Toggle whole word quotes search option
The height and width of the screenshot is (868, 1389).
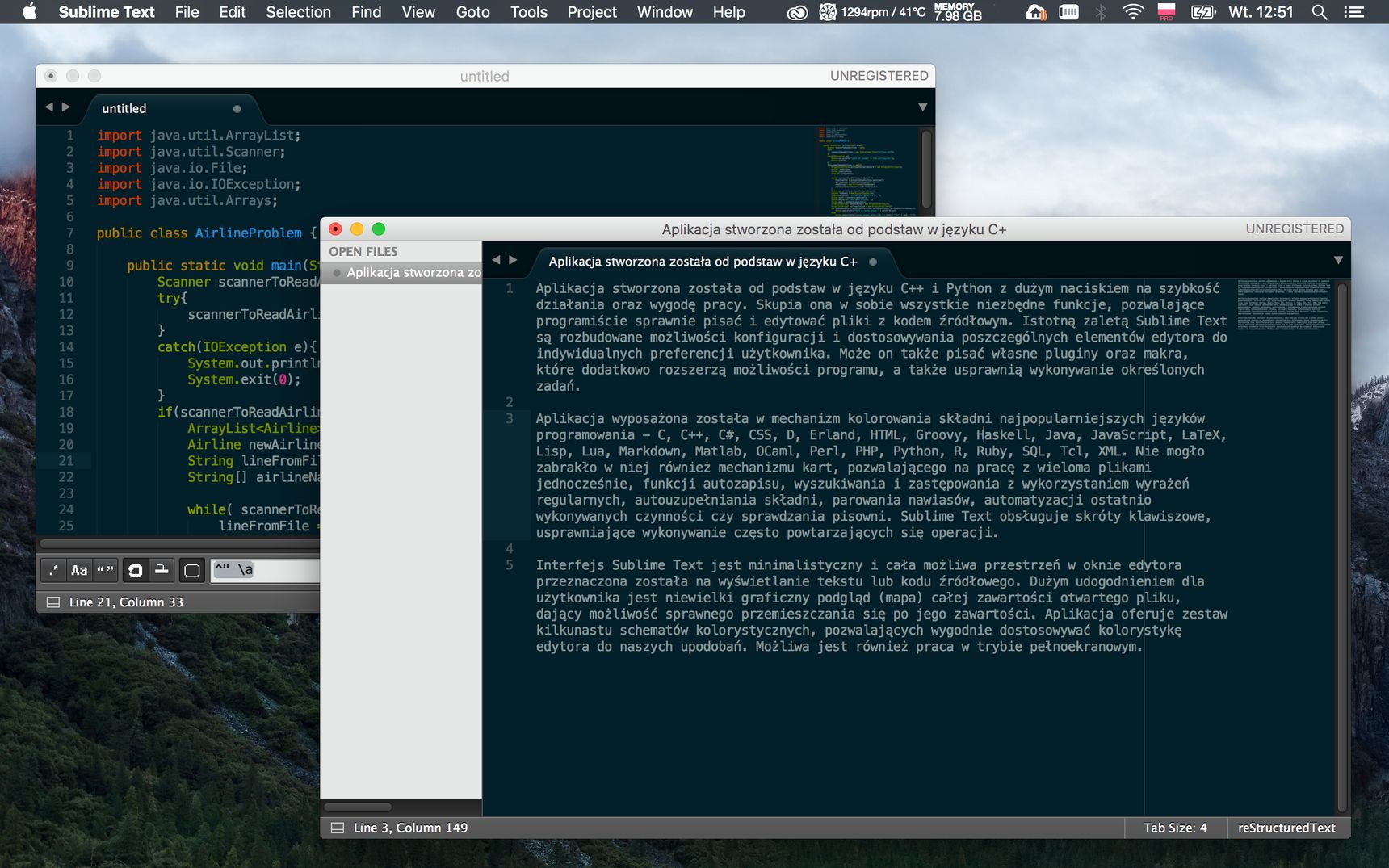pos(105,570)
